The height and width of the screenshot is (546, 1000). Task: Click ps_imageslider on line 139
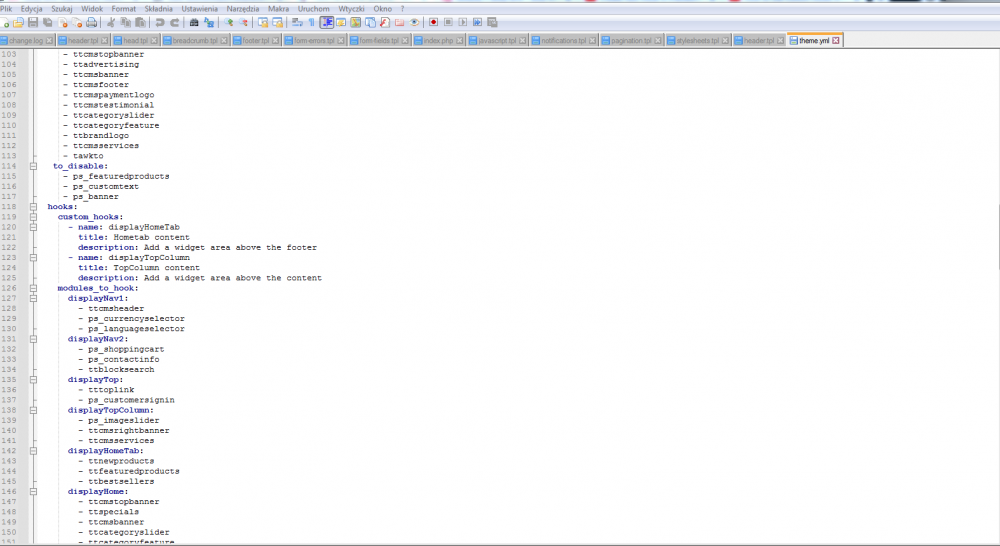point(124,420)
